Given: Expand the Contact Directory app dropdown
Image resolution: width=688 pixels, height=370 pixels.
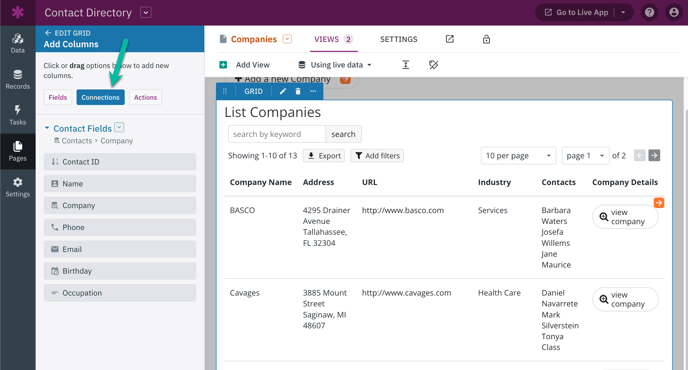Looking at the screenshot, I should (x=146, y=12).
